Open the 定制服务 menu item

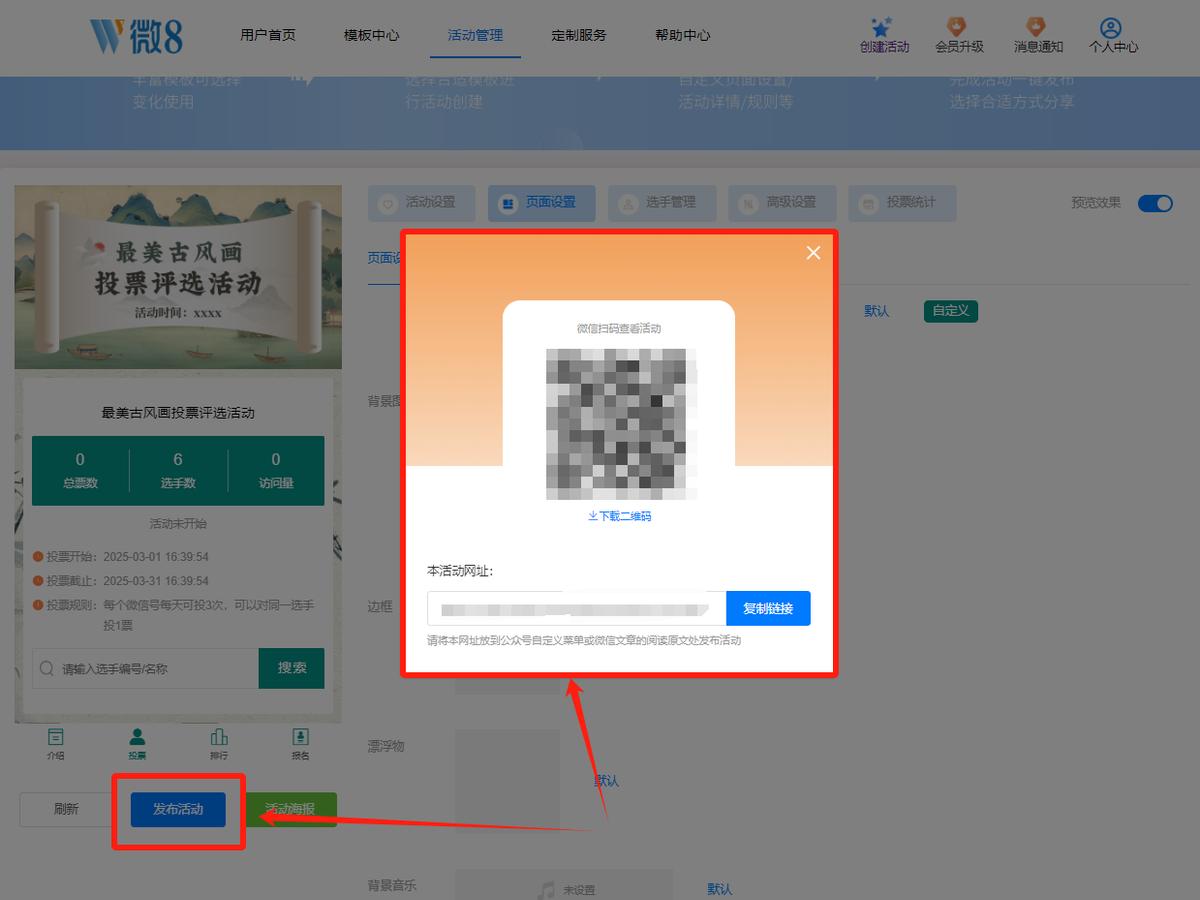point(579,35)
